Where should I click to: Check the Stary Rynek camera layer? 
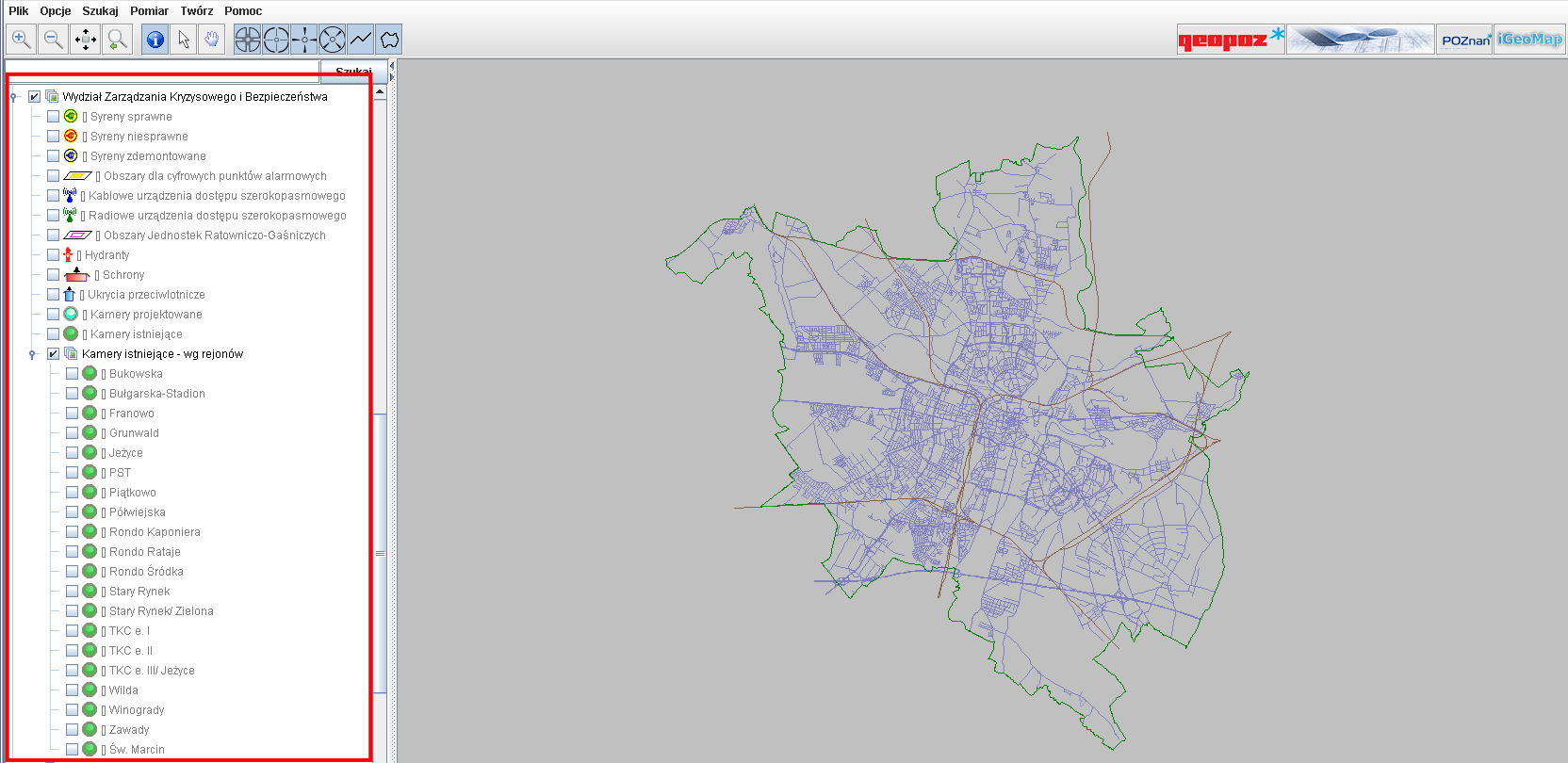(x=73, y=592)
